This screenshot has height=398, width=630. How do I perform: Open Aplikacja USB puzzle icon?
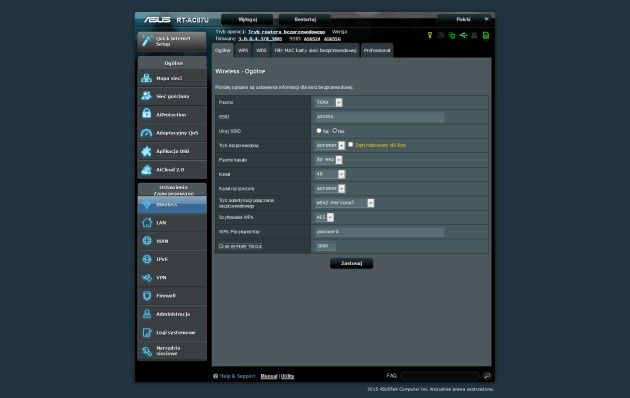(x=146, y=151)
